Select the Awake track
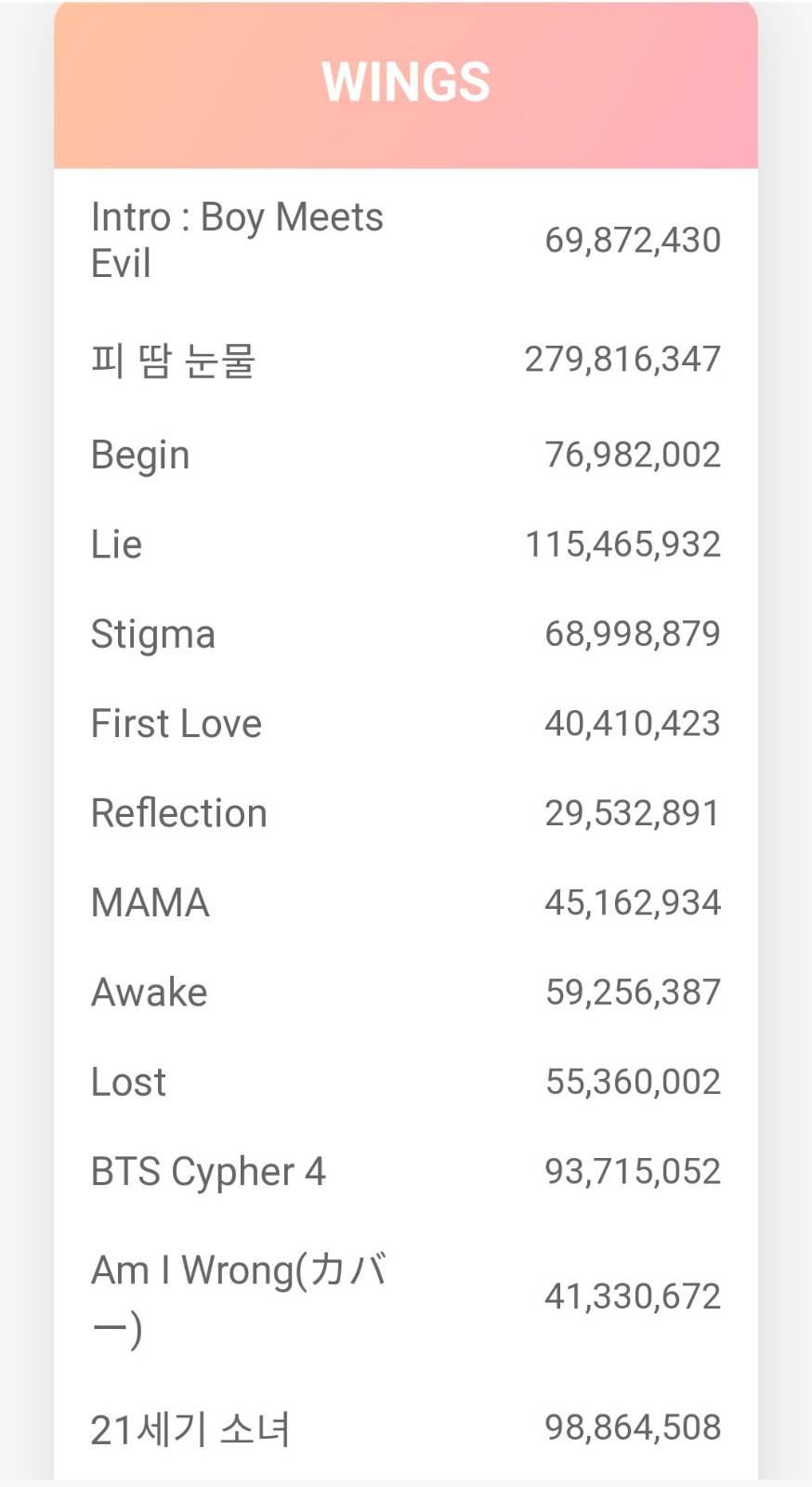Image resolution: width=812 pixels, height=1487 pixels. click(150, 993)
